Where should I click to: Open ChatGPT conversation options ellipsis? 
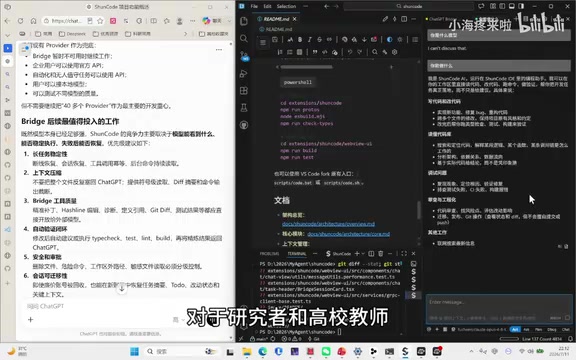[x=219, y=50]
